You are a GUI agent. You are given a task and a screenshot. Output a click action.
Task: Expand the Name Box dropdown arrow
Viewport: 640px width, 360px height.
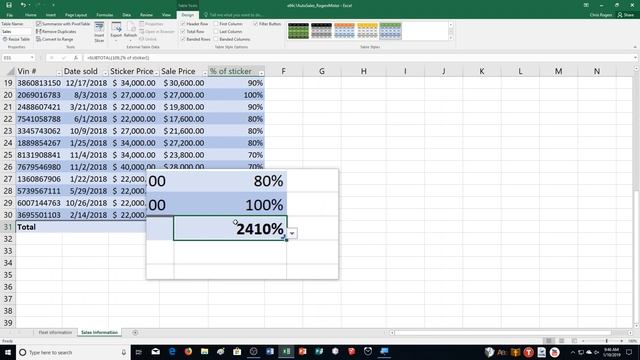[x=32, y=58]
